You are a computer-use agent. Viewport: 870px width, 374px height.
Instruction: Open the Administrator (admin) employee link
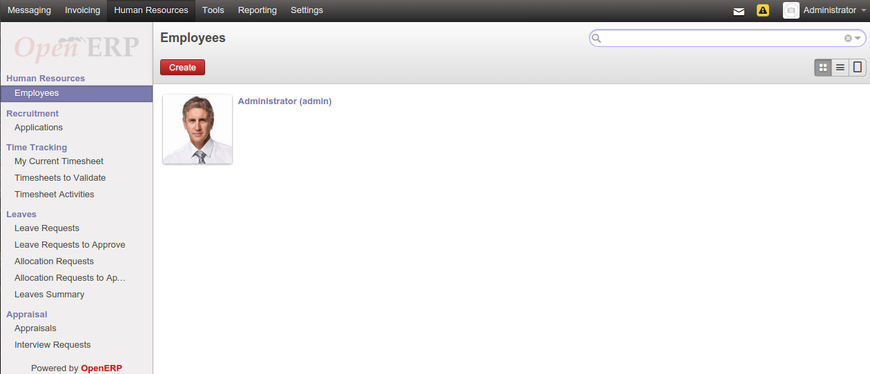coord(285,101)
